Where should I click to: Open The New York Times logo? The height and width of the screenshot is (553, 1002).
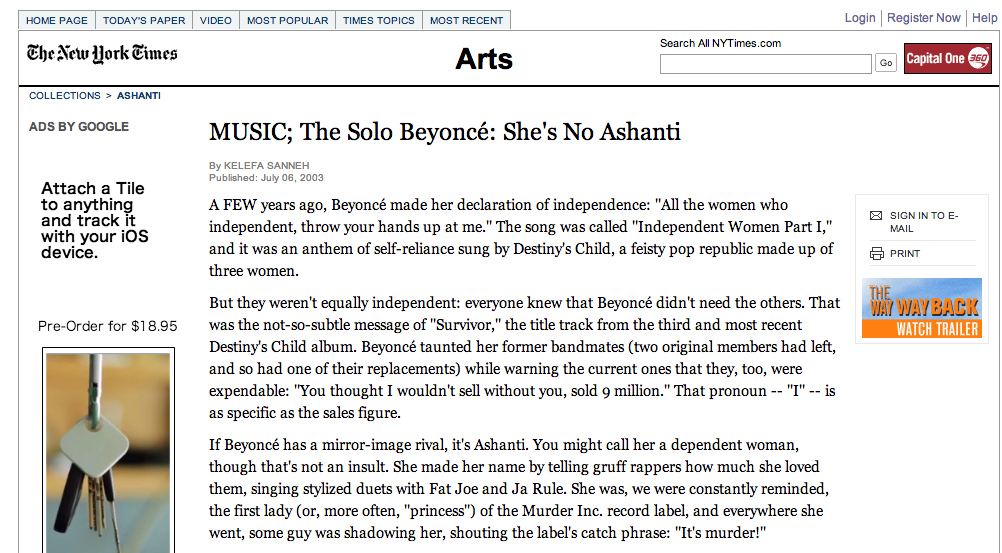tap(102, 53)
